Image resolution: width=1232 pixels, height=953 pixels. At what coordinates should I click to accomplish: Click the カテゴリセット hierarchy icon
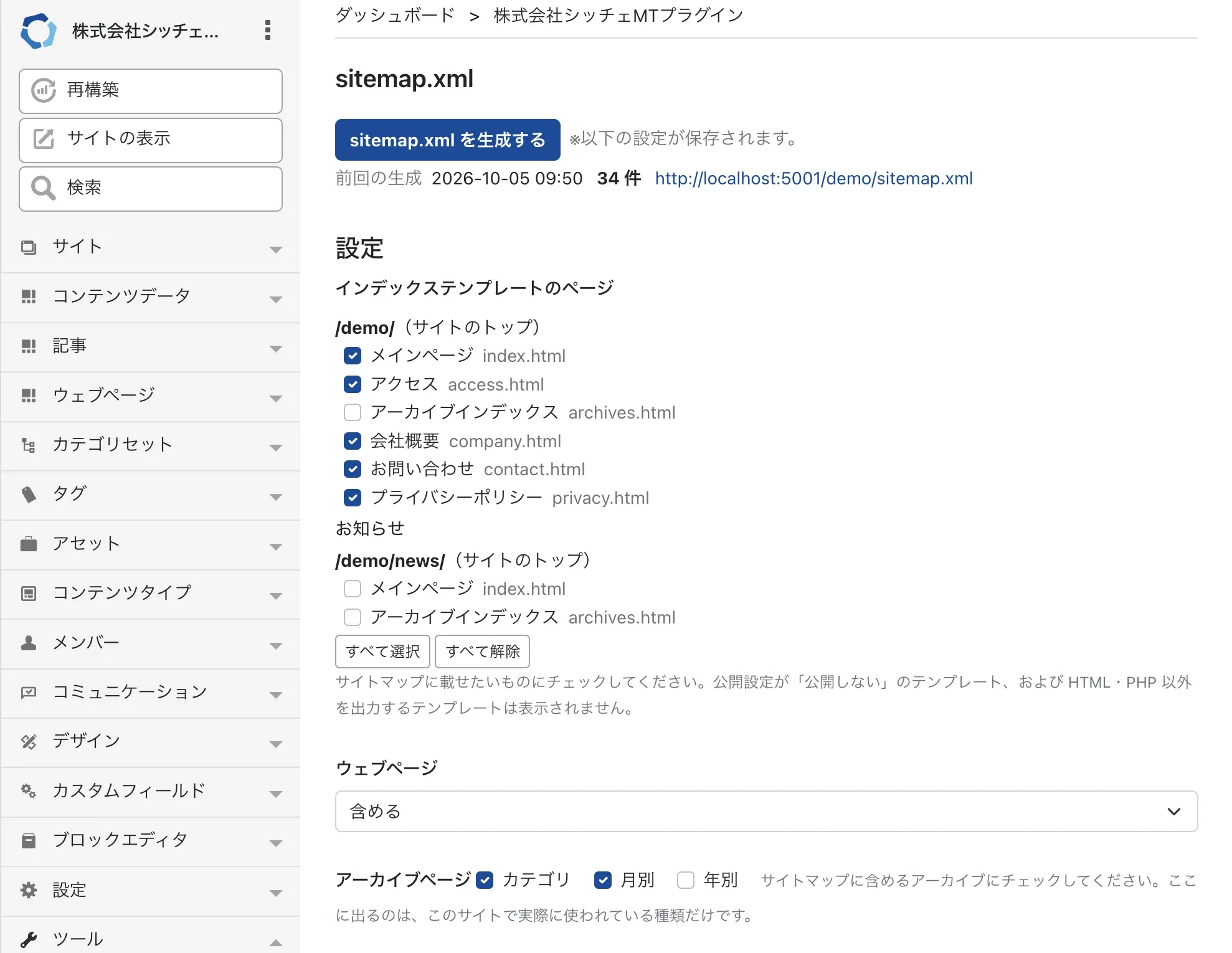click(x=29, y=445)
